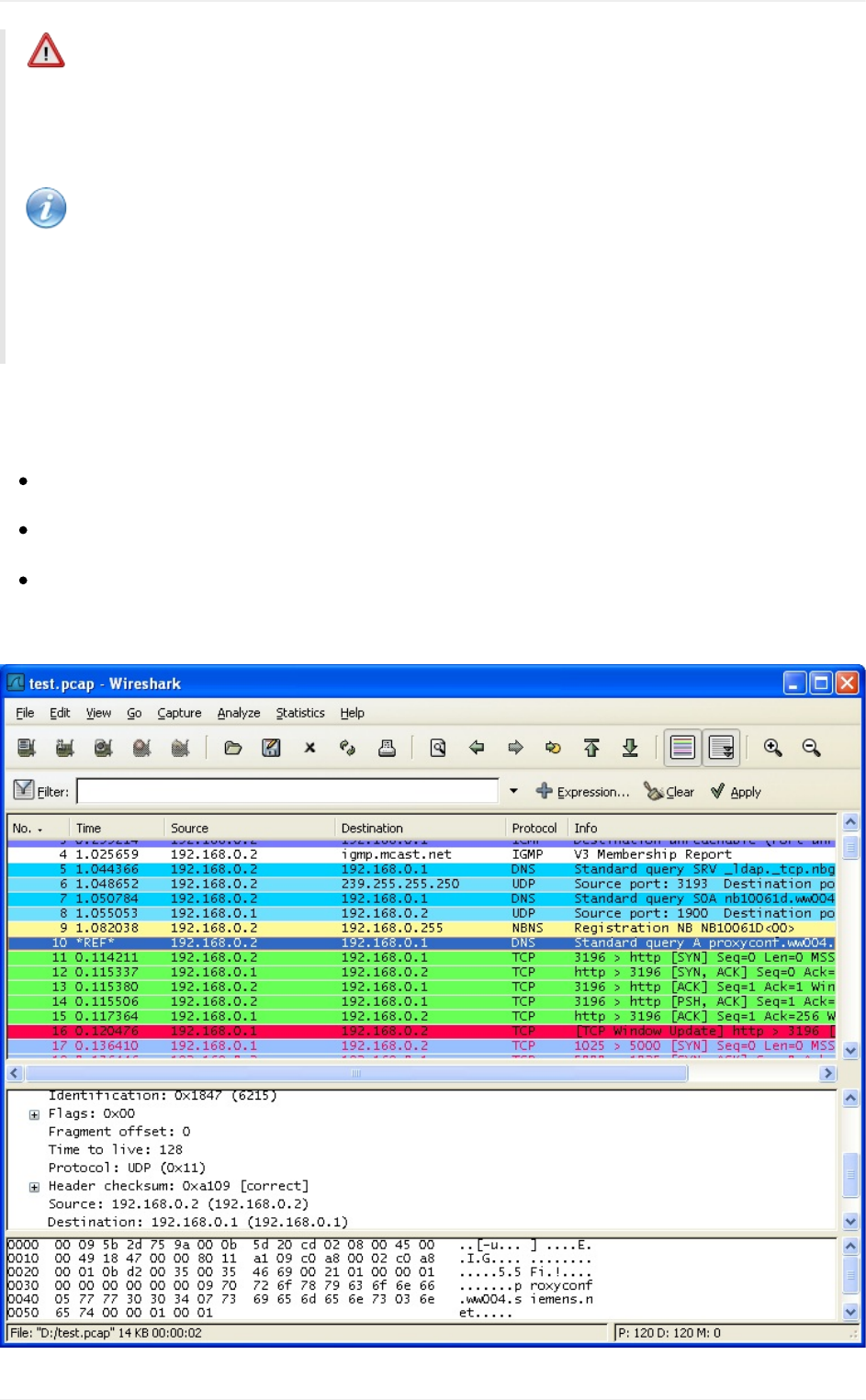
Task: Click the restart capture toolbar icon
Action: (x=180, y=748)
